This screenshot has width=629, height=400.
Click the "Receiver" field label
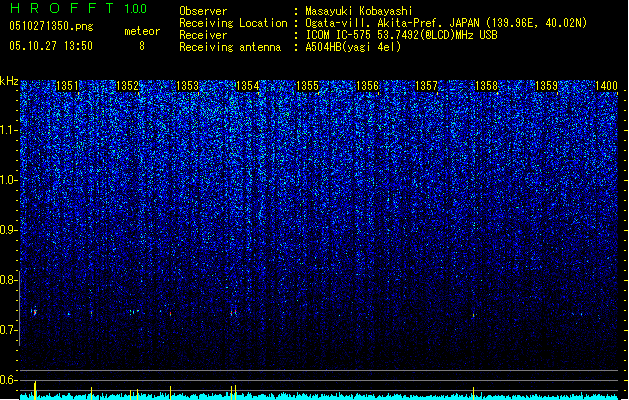(203, 35)
